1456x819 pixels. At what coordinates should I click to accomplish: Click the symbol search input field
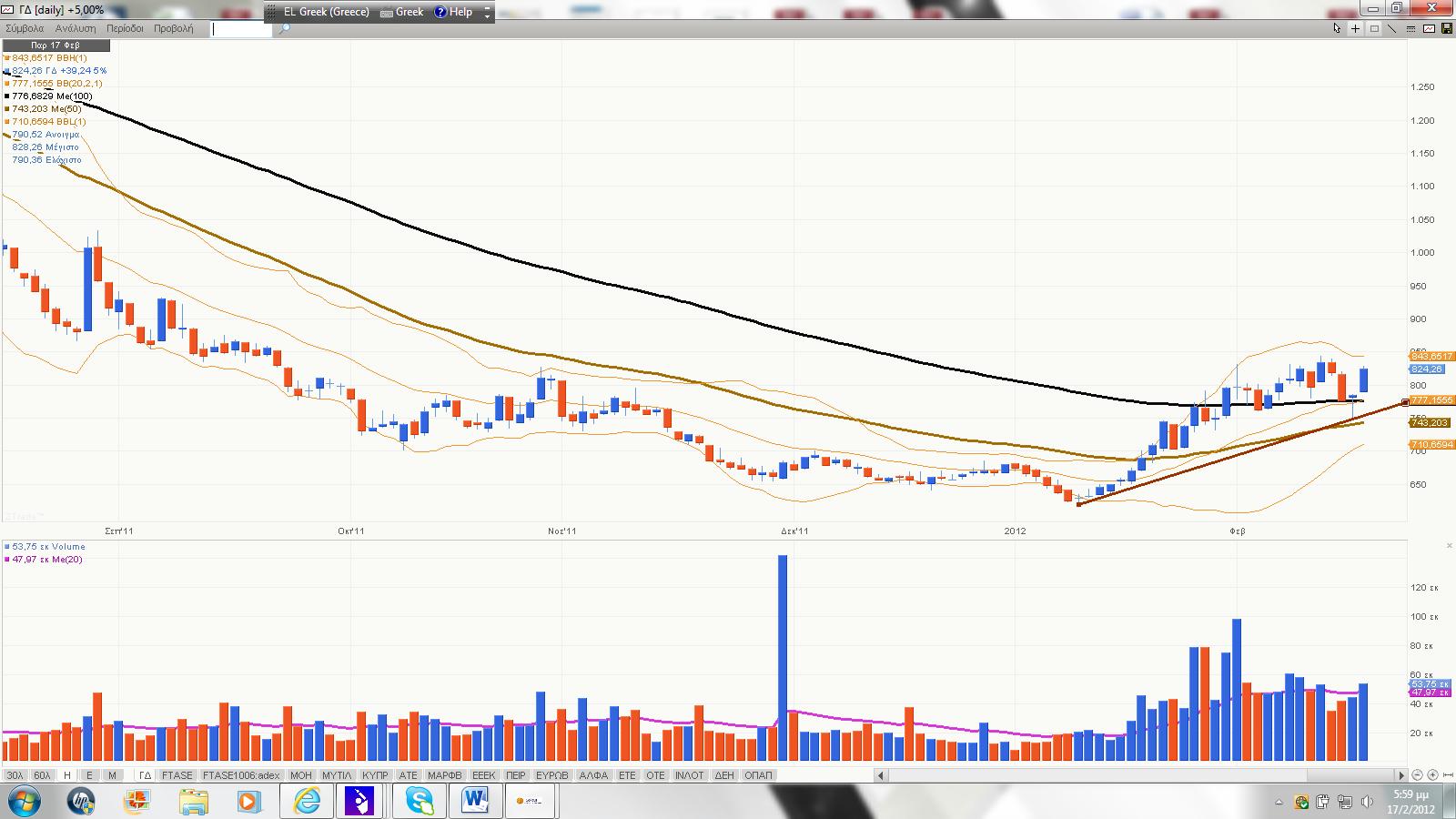(241, 29)
